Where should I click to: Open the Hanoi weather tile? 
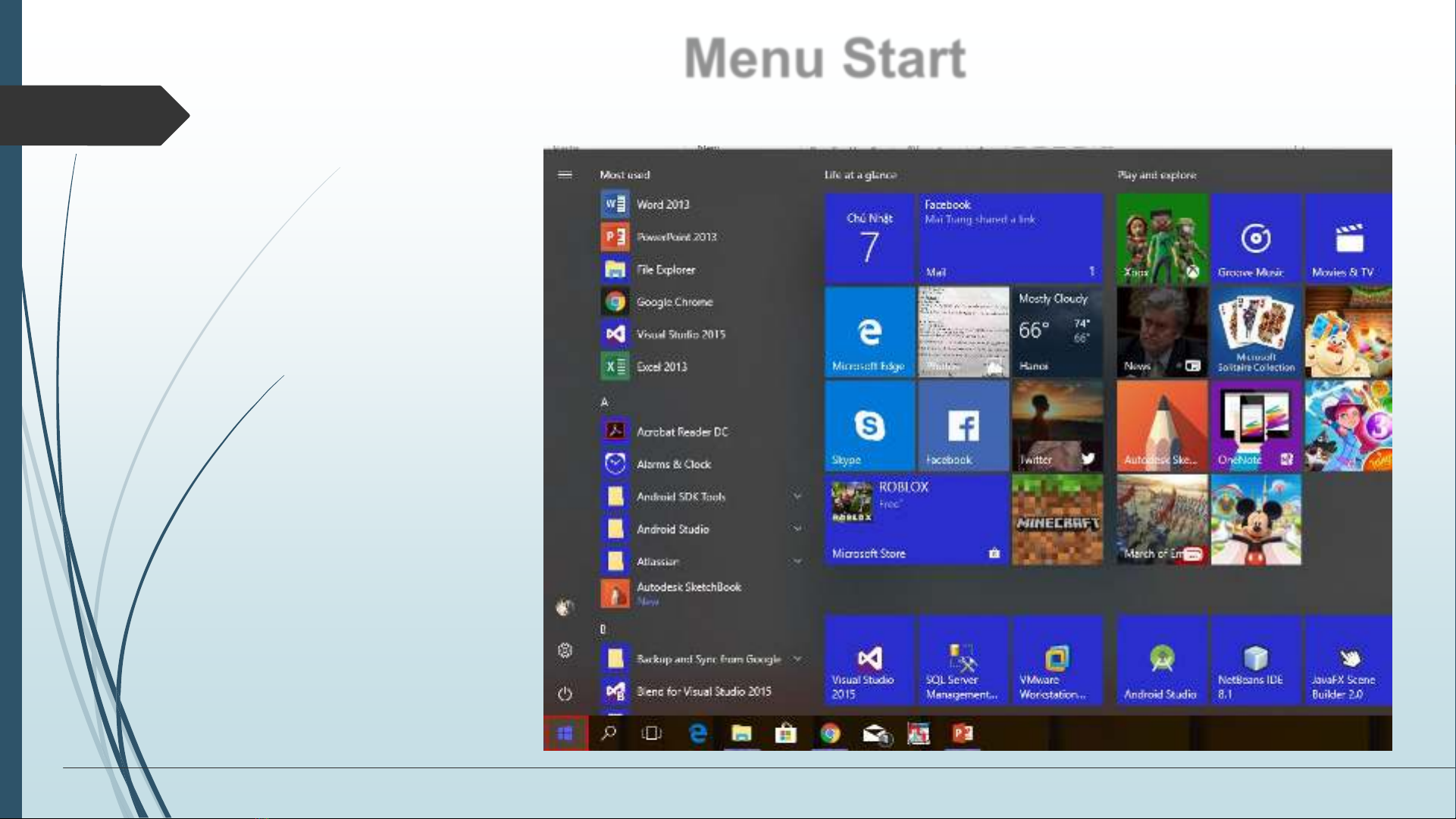click(x=1057, y=333)
